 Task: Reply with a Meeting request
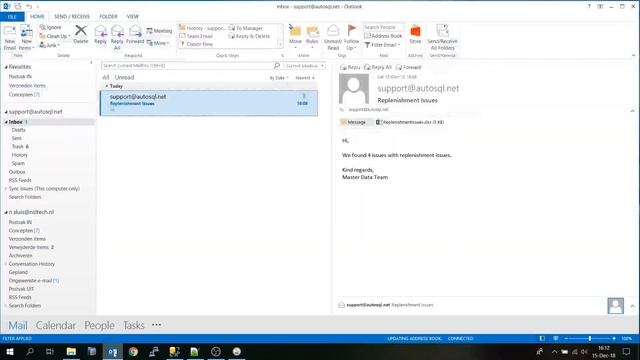tap(159, 31)
